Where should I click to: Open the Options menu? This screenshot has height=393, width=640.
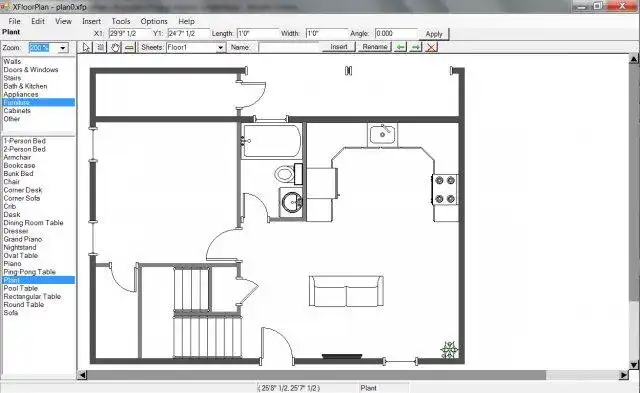point(154,21)
